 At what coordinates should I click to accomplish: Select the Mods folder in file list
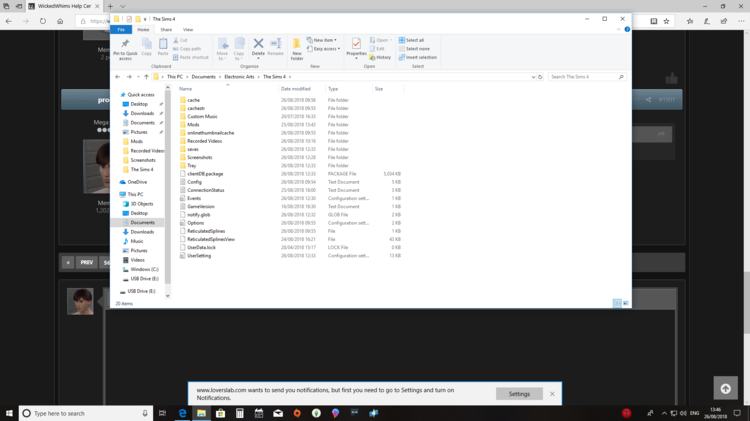pos(193,124)
